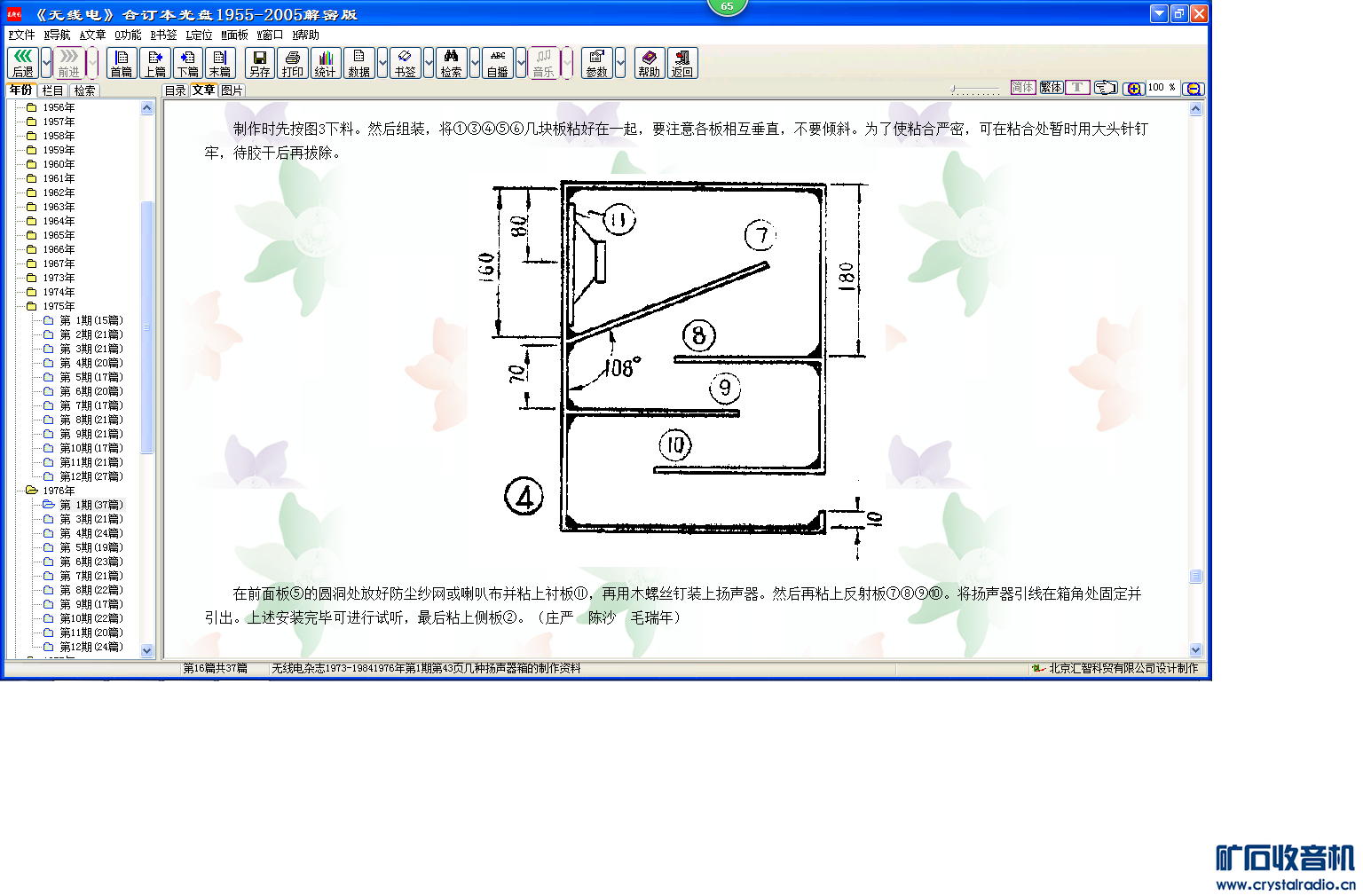Open the dropdown arrow beside 检索 toolbar button

[x=475, y=63]
